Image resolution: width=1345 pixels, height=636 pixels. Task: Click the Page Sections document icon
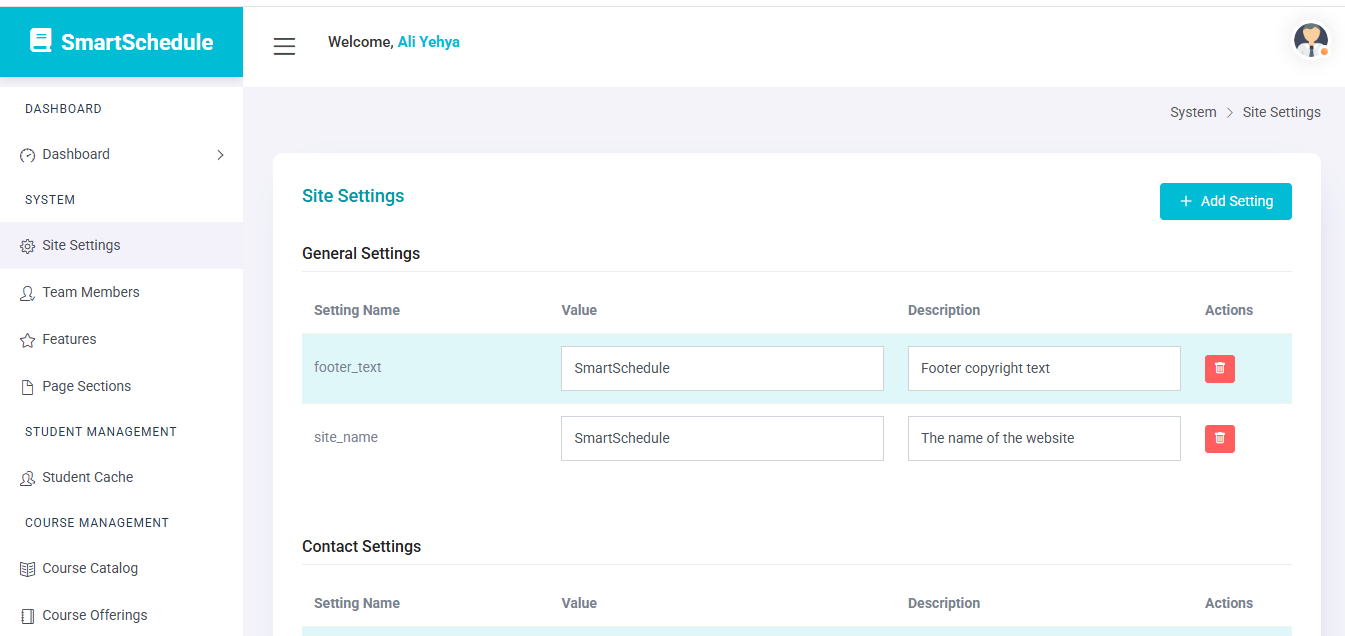point(28,387)
